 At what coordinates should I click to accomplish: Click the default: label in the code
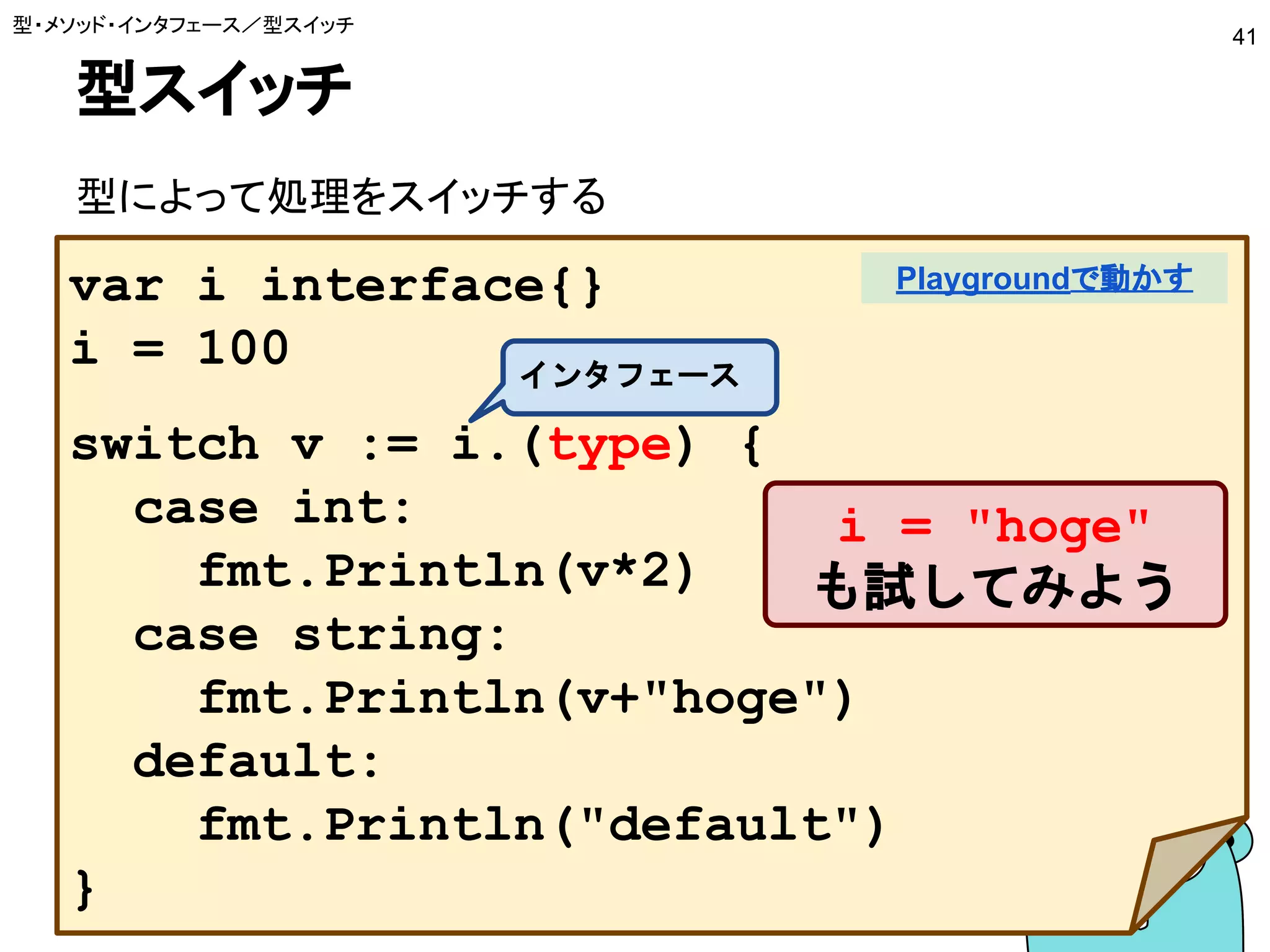coord(255,762)
